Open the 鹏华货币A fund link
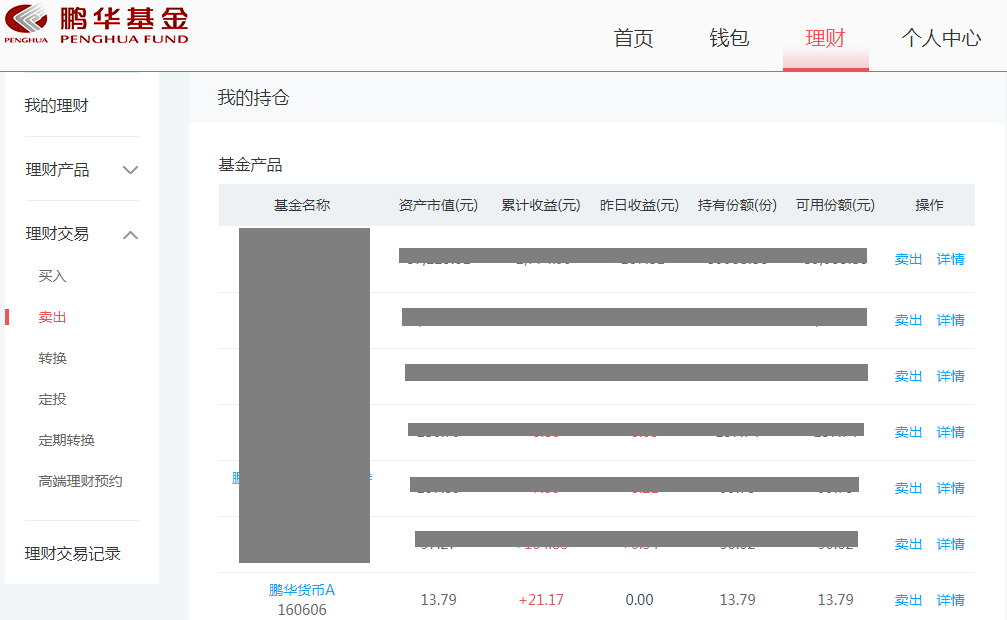Screen dimensions: 1007x620 [302, 590]
